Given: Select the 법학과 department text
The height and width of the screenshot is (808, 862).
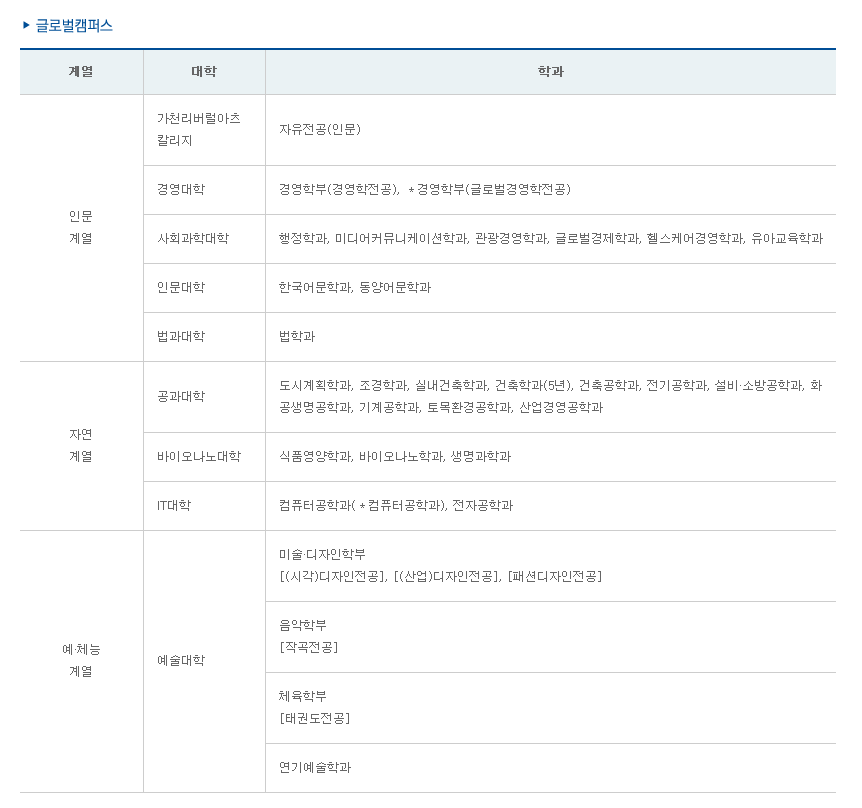Looking at the screenshot, I should click(297, 336).
